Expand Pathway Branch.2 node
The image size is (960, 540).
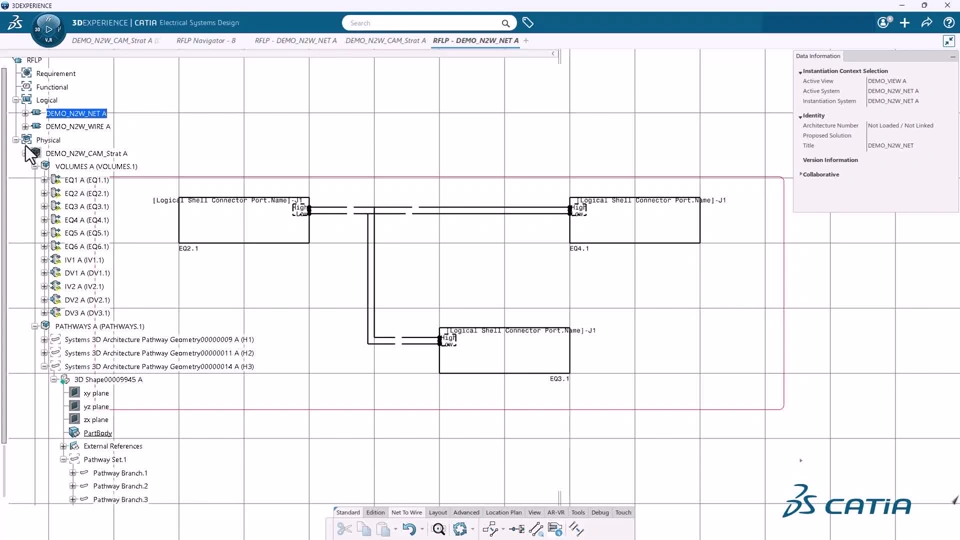(x=73, y=486)
